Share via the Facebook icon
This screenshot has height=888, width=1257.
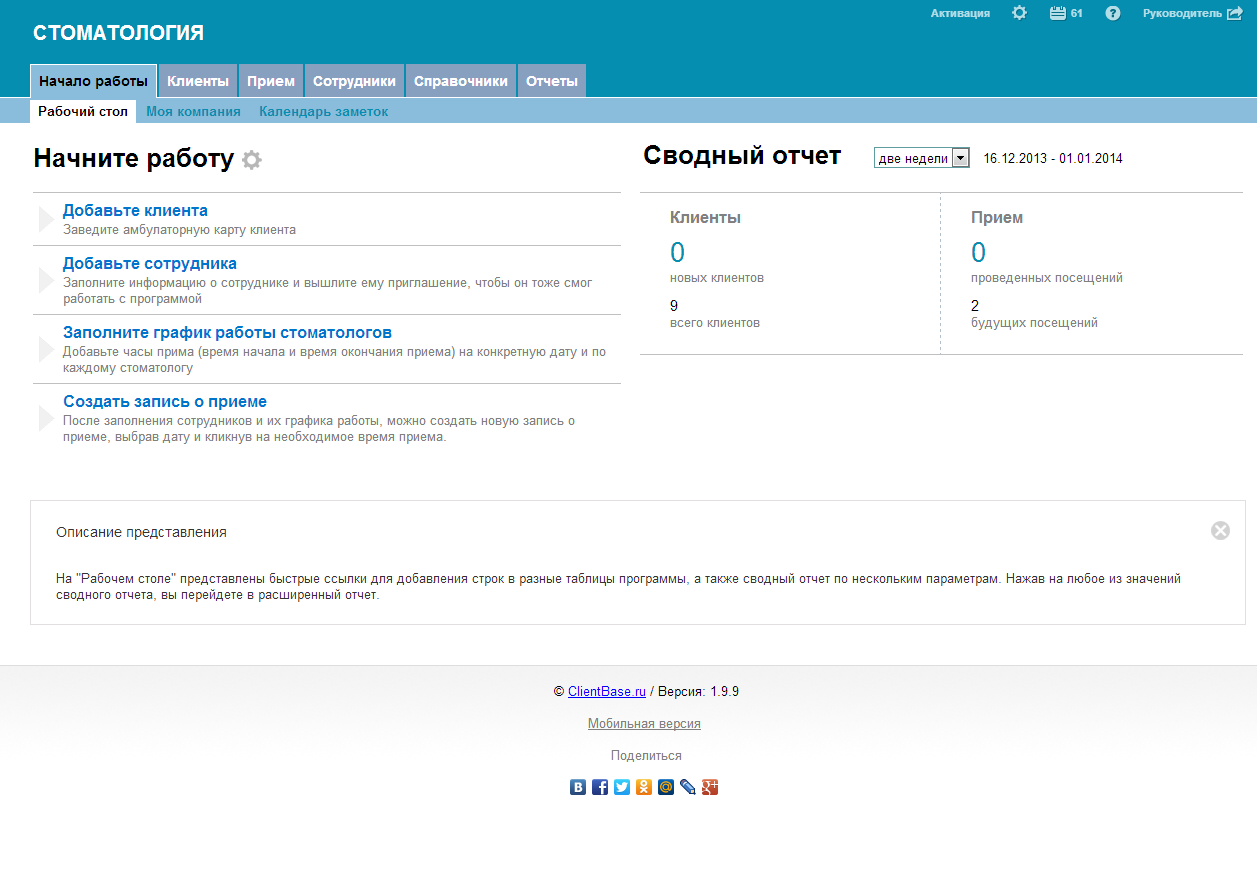click(600, 787)
